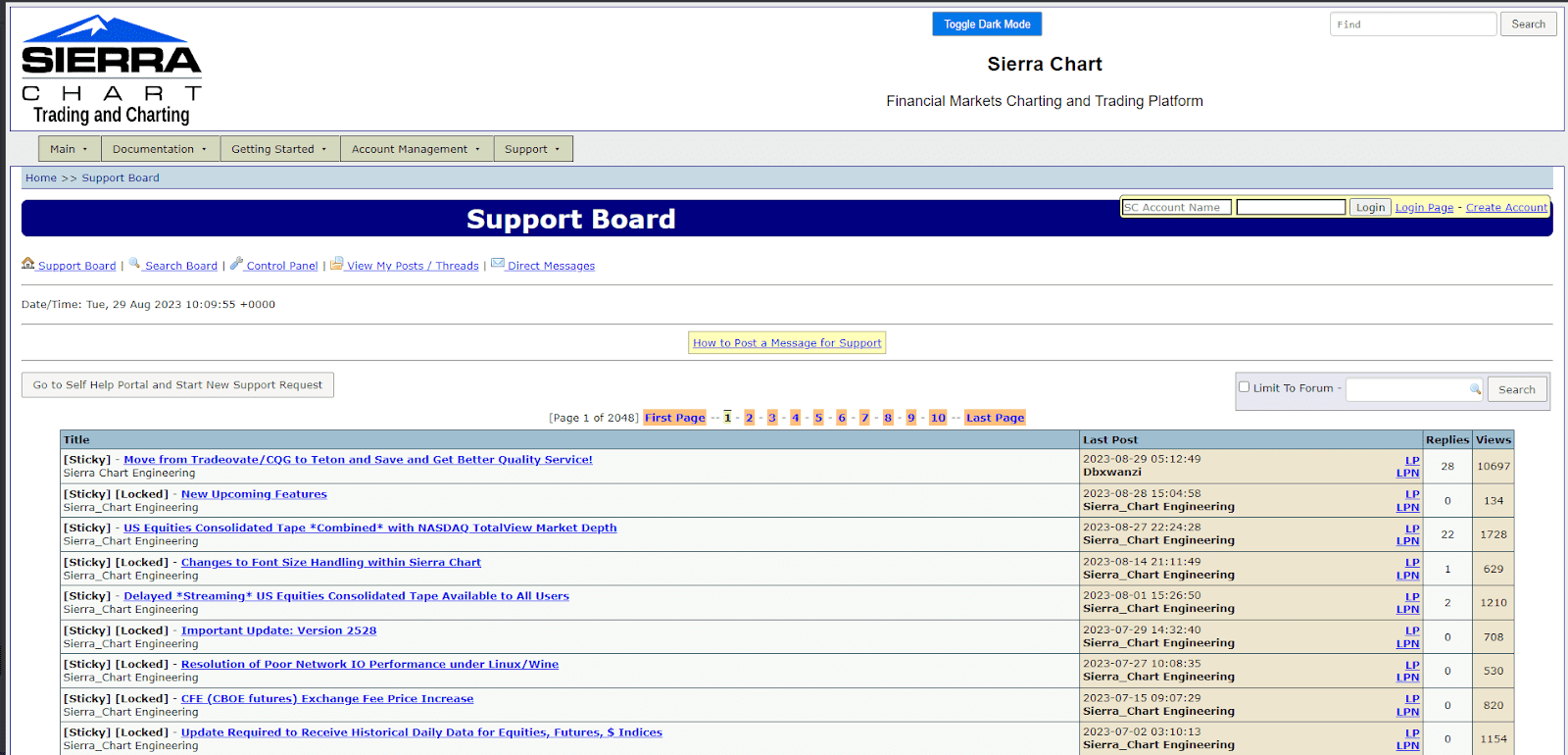1568x755 pixels.
Task: Go to Last Page of threads
Action: point(995,418)
